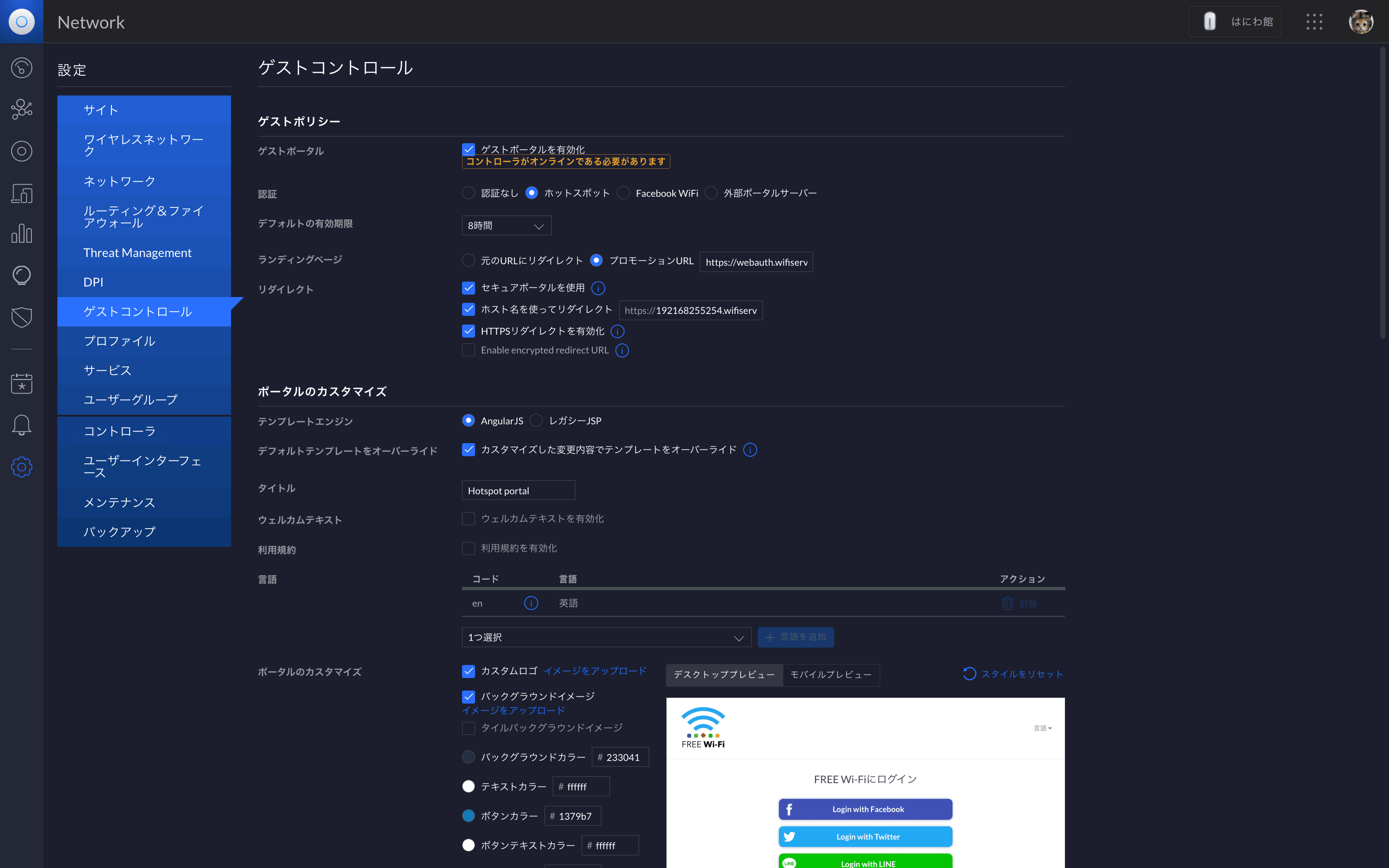Open Threat Management settings menu item
1389x868 pixels.
144,253
